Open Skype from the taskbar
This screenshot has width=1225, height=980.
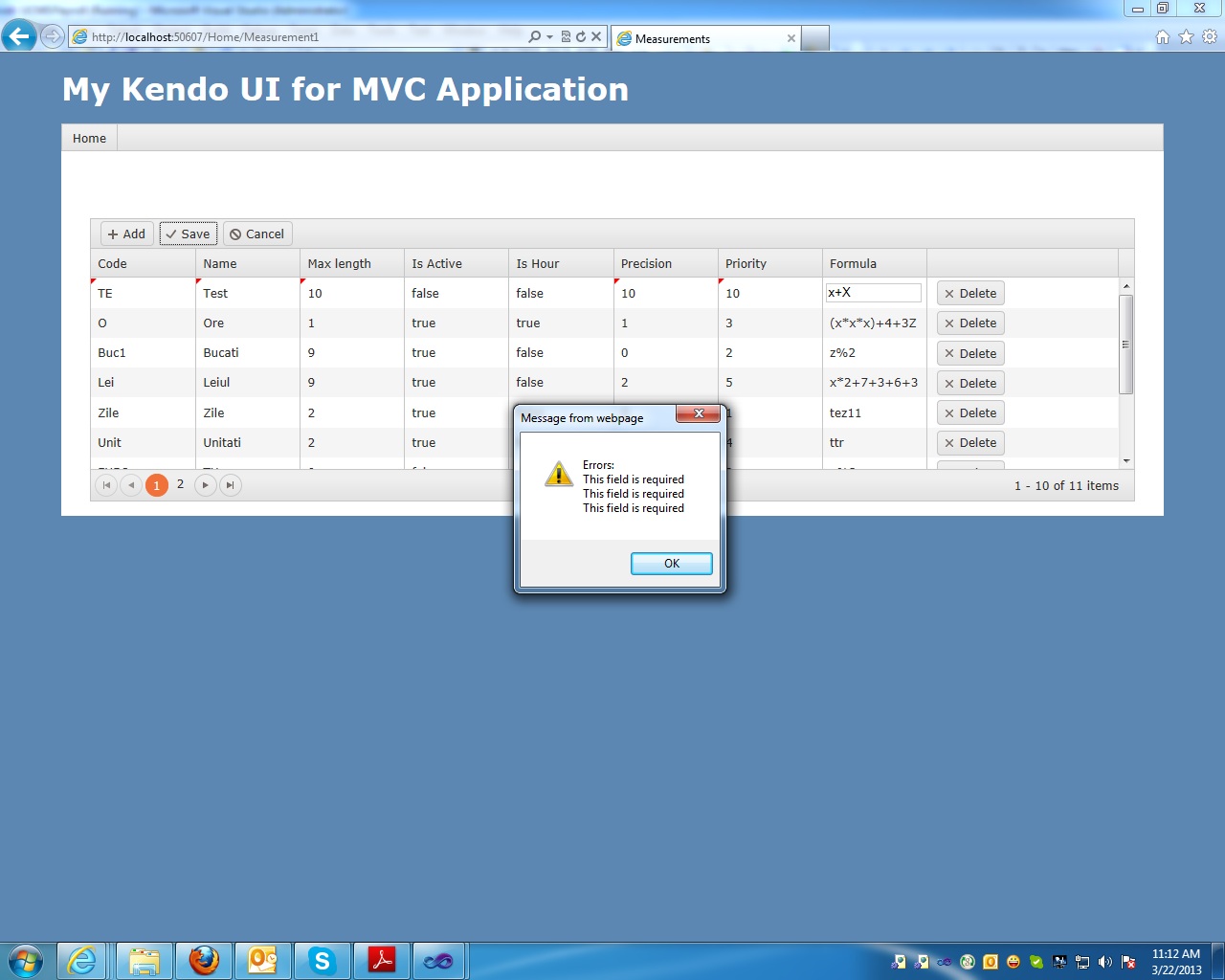click(323, 961)
